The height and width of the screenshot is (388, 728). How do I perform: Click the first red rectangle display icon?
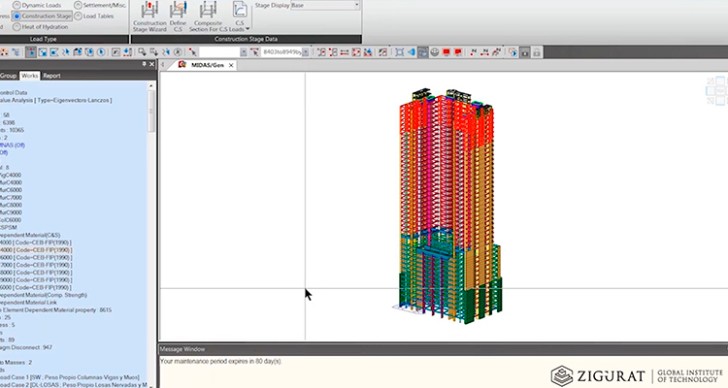[446, 52]
